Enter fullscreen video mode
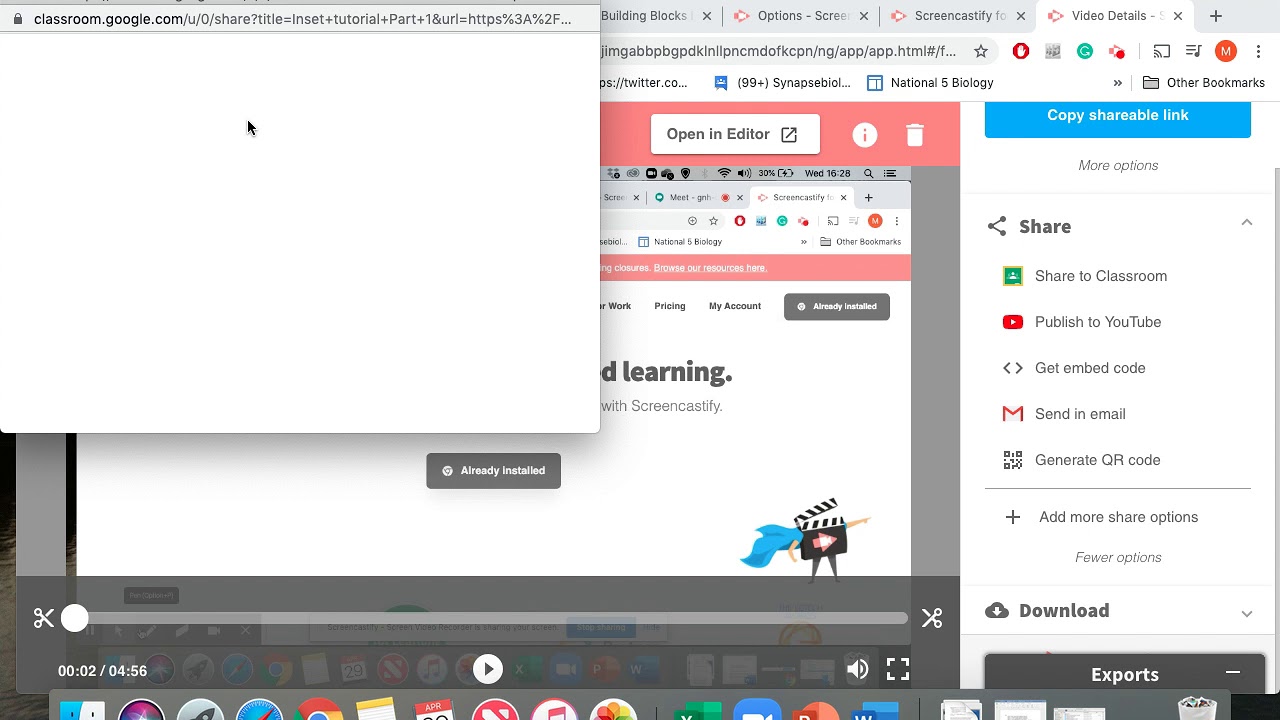Image resolution: width=1280 pixels, height=720 pixels. pos(898,669)
